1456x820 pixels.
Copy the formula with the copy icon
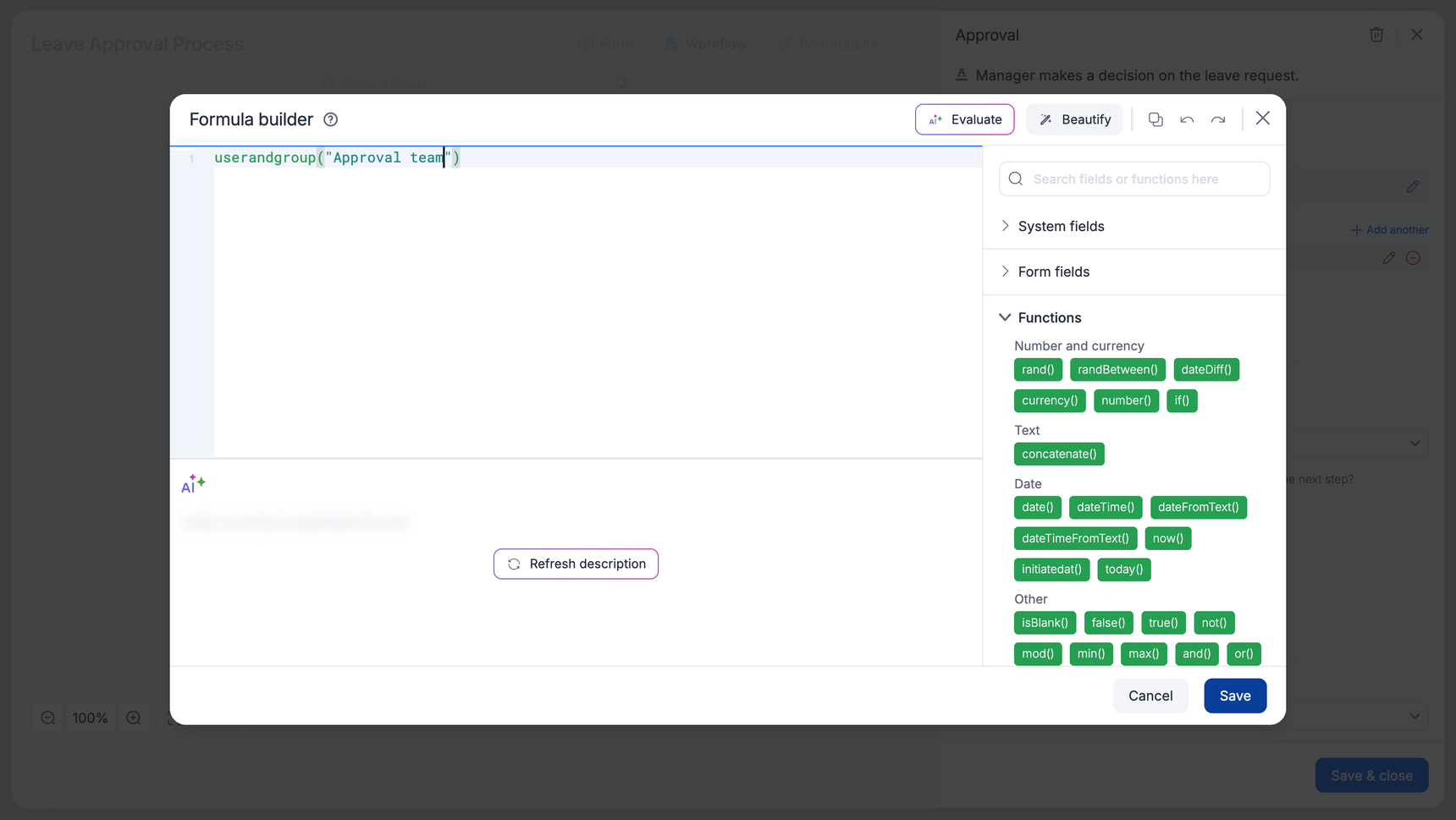coord(1155,119)
